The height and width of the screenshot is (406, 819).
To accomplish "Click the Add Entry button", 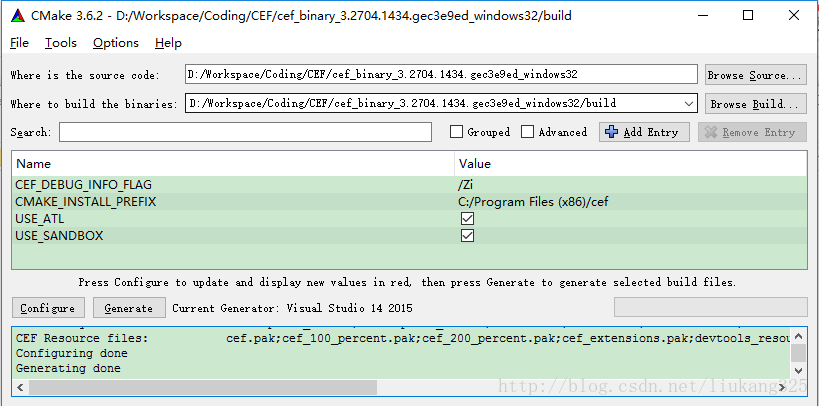I will click(x=644, y=132).
